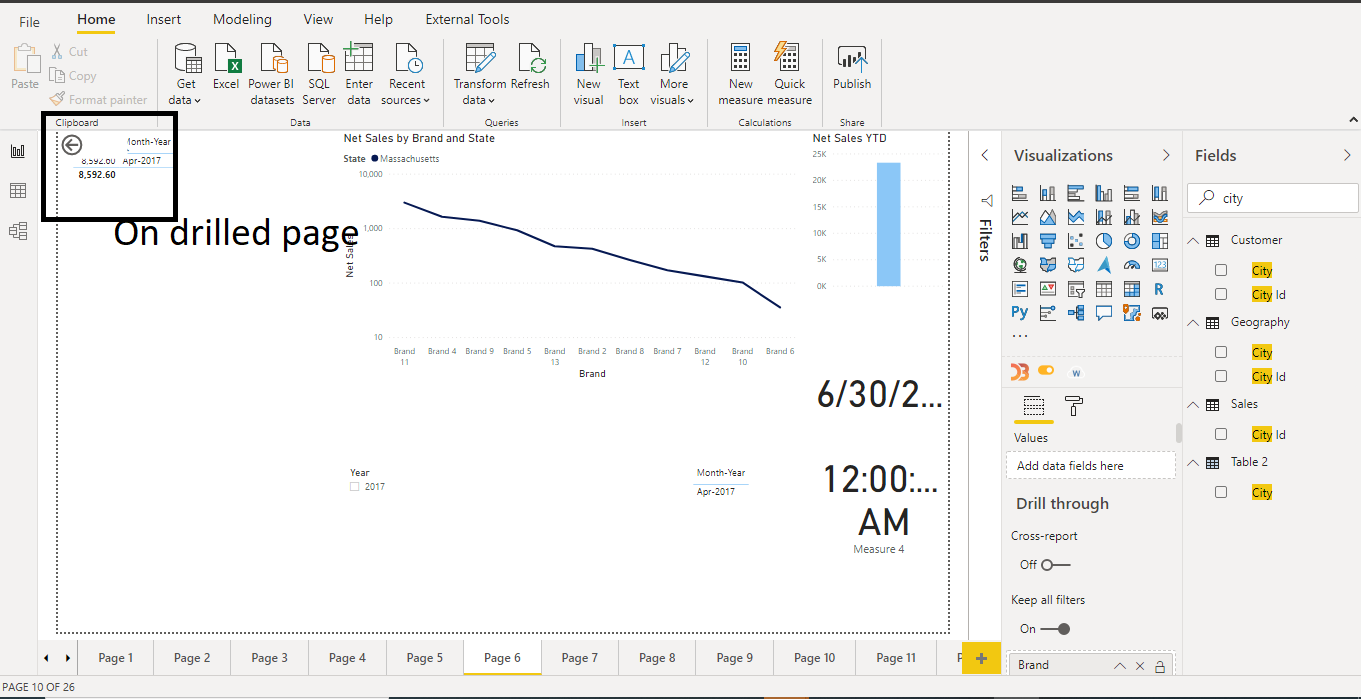Expand the Filters pane
The width and height of the screenshot is (1361, 699).
[985, 155]
